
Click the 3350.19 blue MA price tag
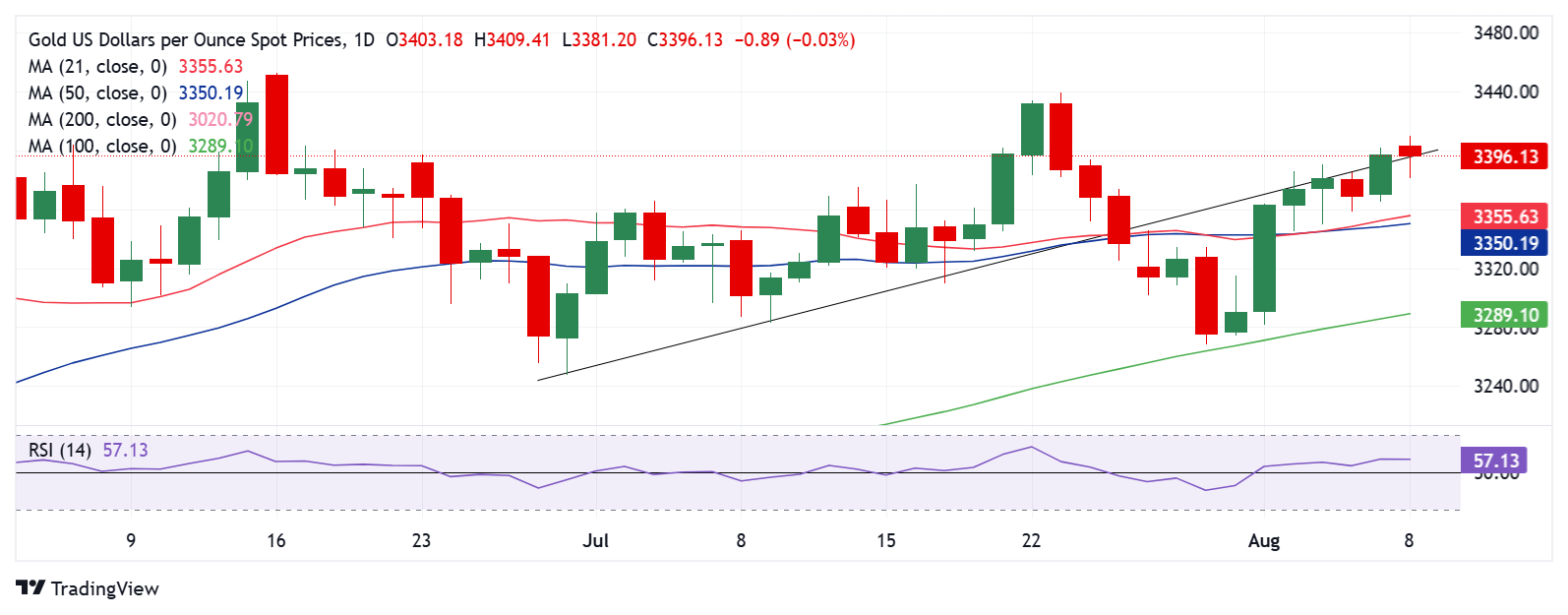[1505, 243]
